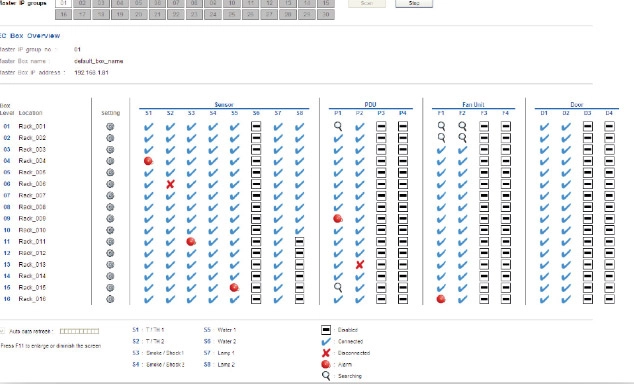Viewport: 634px width, 384px height.
Task: Click the S7 connected checkmark on Rack_010
Action: pos(278,230)
